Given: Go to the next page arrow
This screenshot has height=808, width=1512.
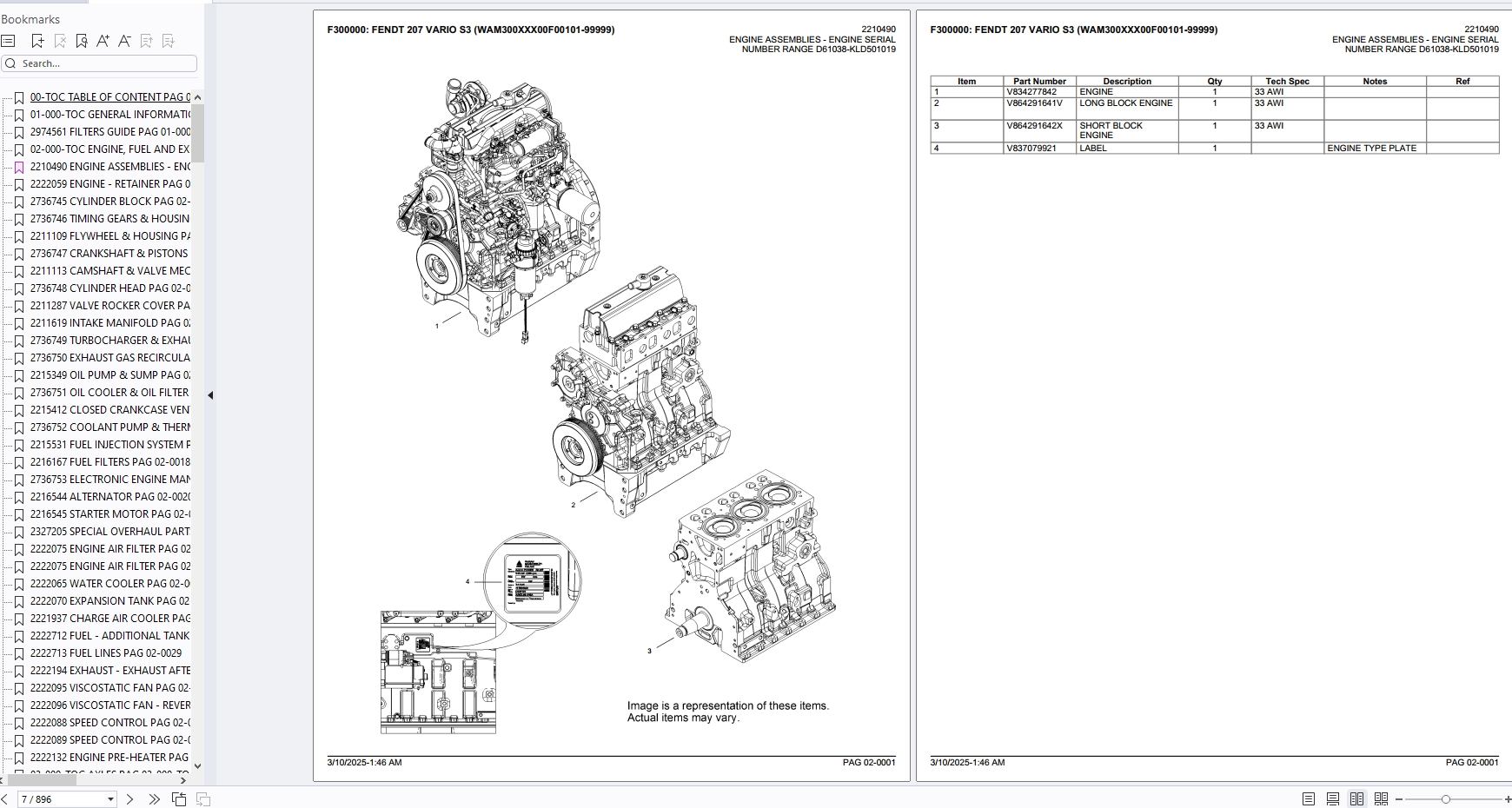Looking at the screenshot, I should coord(130,799).
